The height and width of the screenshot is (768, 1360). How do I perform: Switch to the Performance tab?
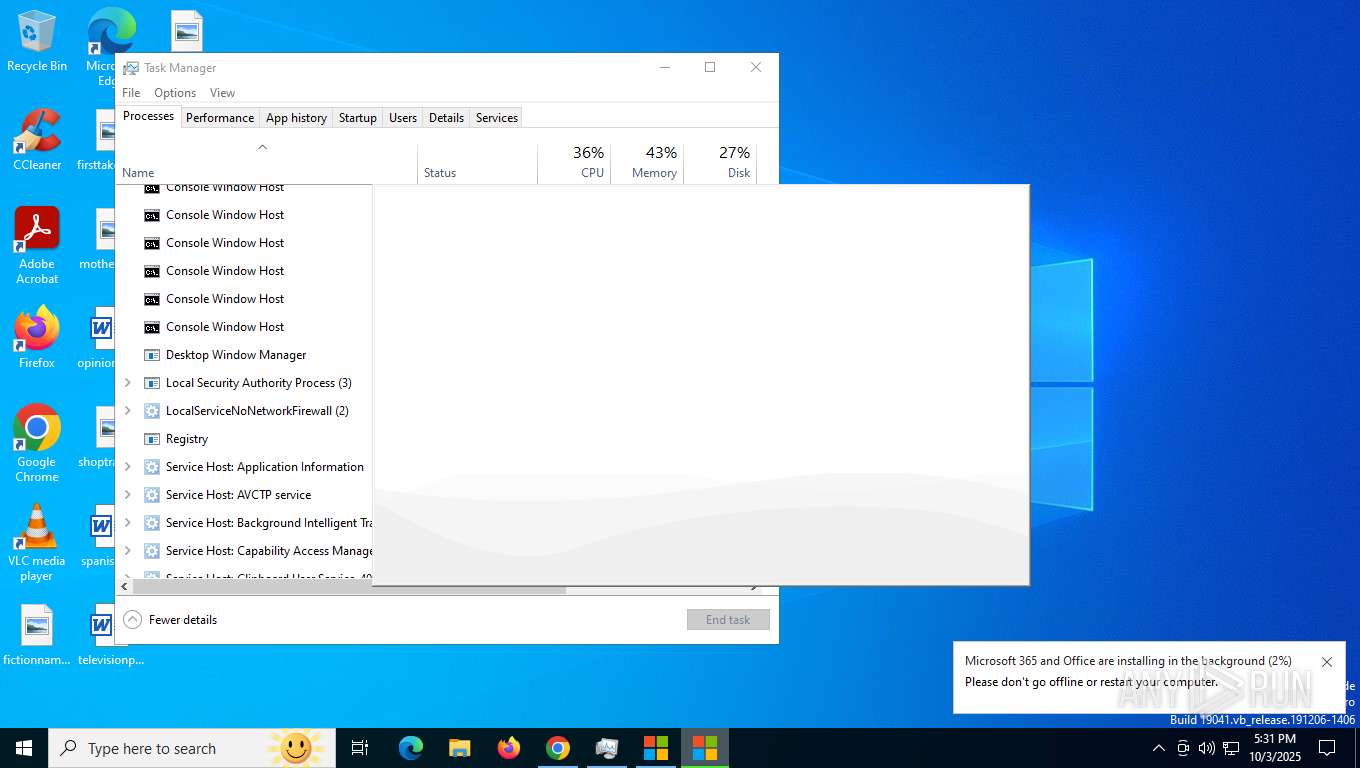(220, 118)
